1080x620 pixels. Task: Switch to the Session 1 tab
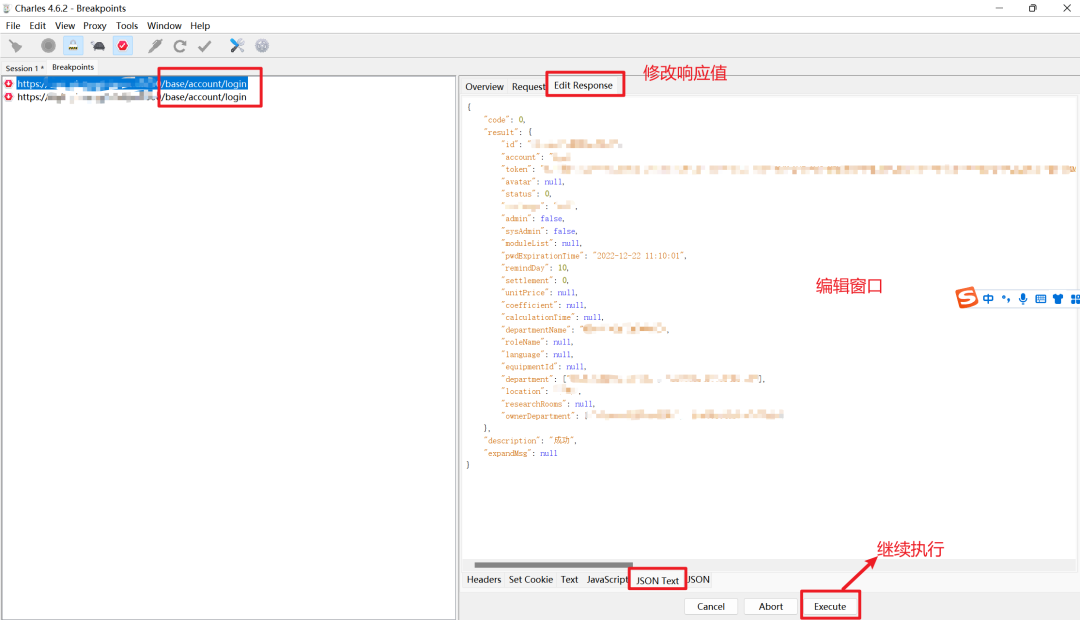[24, 68]
